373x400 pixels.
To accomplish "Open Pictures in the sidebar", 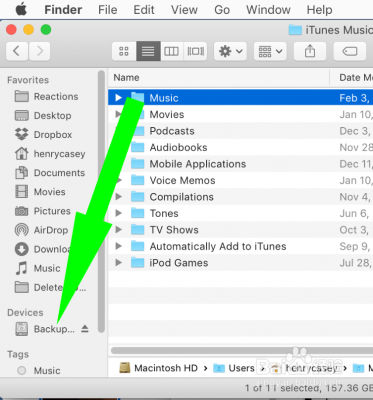I will tap(43, 211).
